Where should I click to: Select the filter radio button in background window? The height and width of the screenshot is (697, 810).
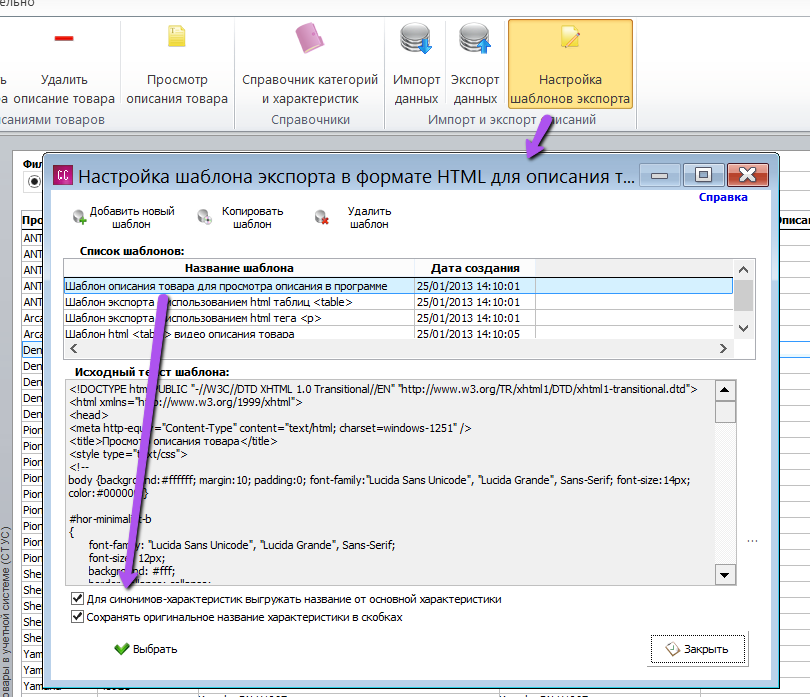(34, 181)
